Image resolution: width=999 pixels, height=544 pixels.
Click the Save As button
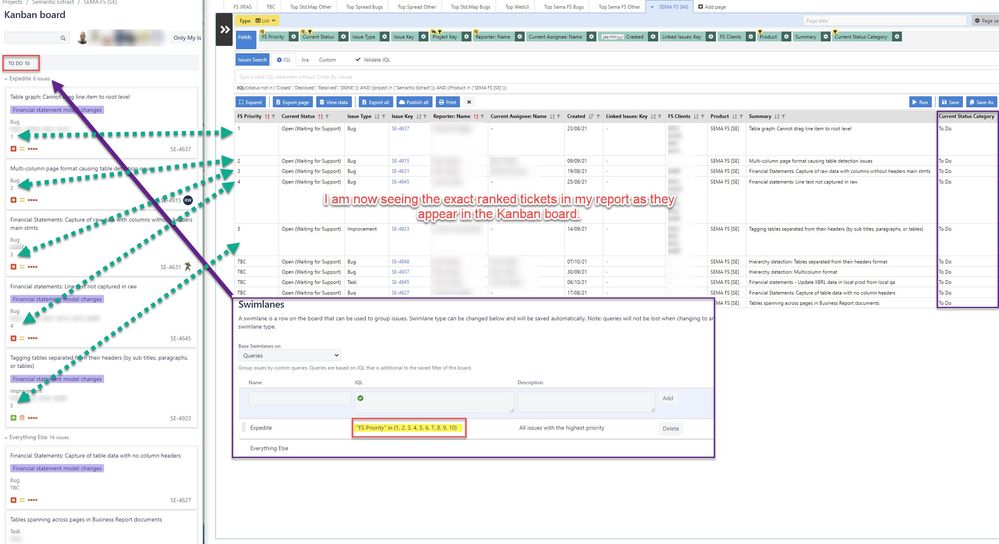pos(981,102)
